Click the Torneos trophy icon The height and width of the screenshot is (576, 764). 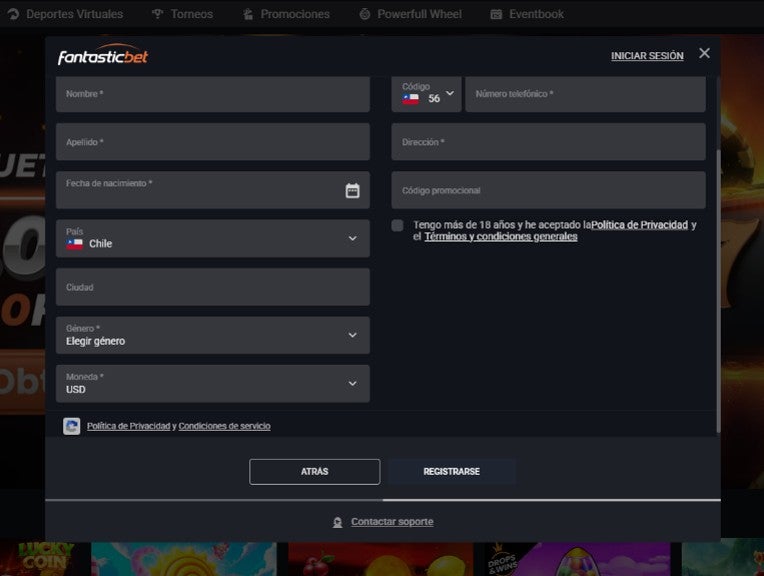157,14
